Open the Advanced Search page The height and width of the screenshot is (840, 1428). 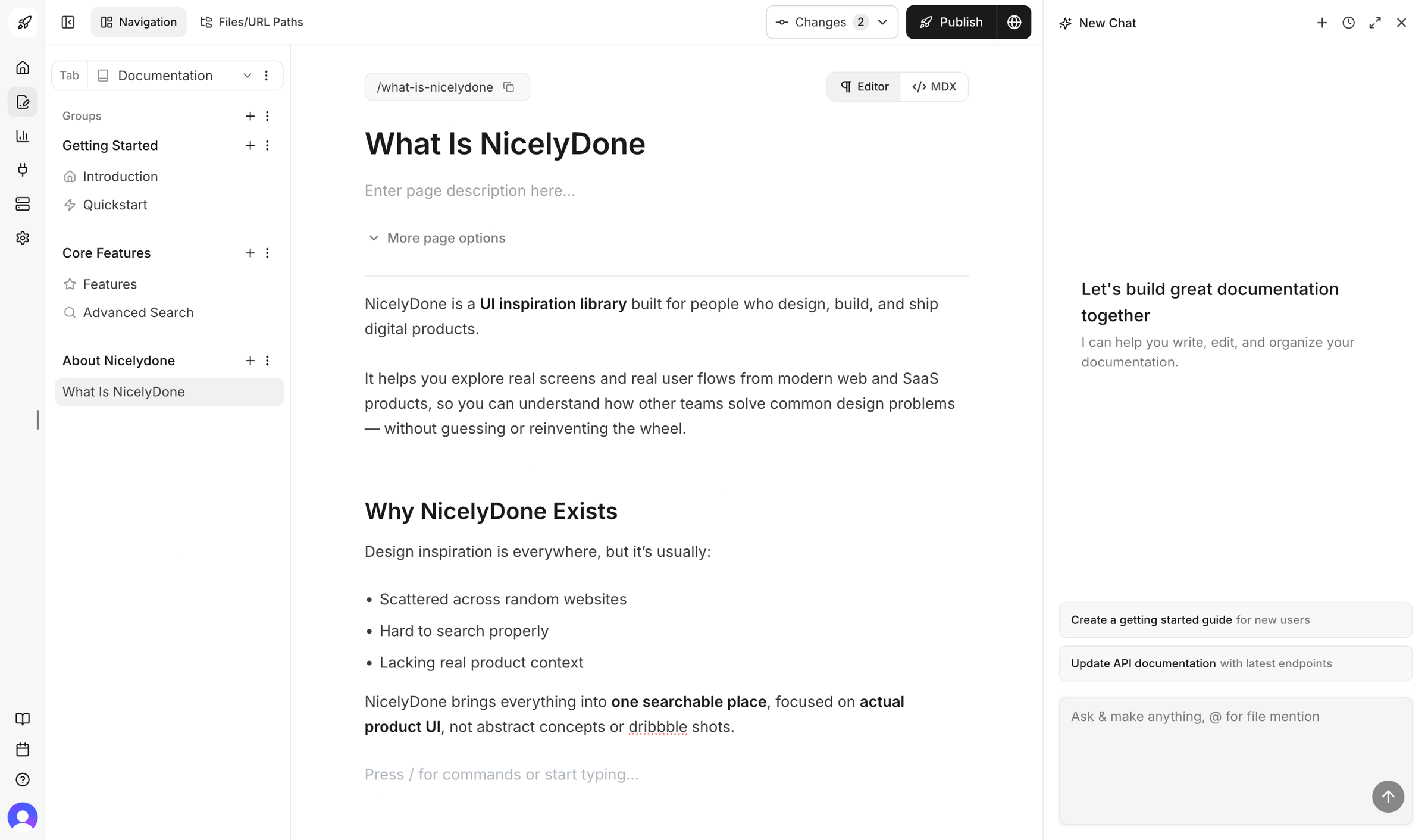click(170, 312)
